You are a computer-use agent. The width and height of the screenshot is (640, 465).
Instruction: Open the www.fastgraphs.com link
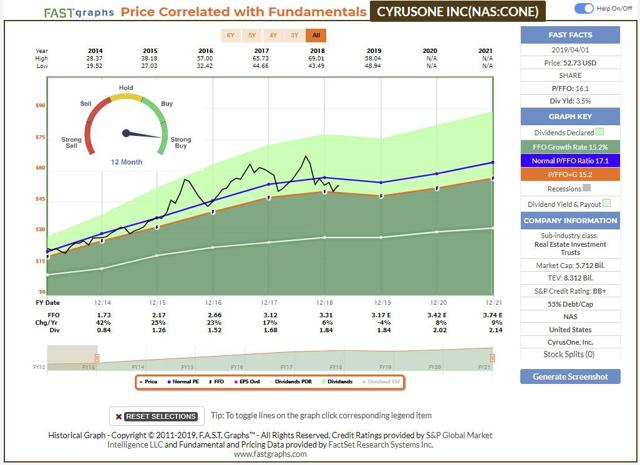[x=270, y=454]
